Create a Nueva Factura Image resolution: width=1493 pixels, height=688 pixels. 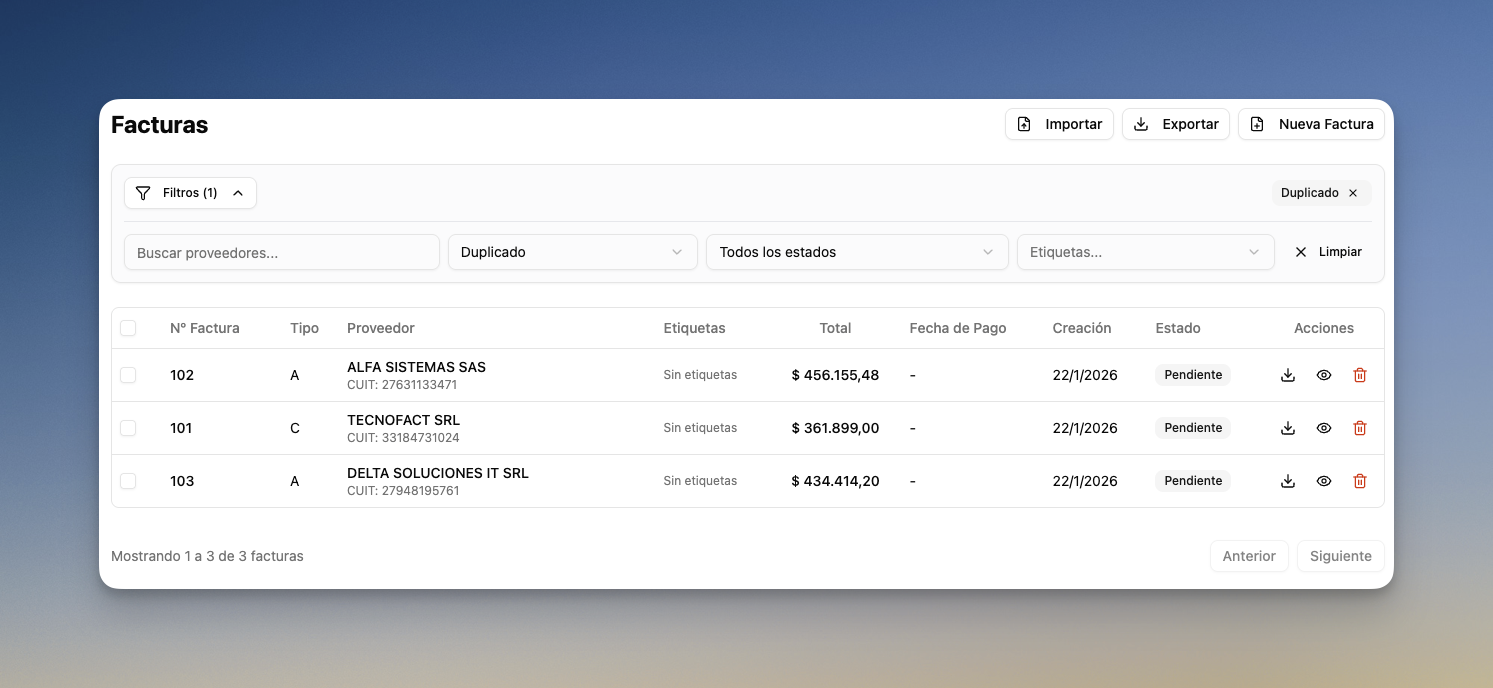[x=1311, y=124]
